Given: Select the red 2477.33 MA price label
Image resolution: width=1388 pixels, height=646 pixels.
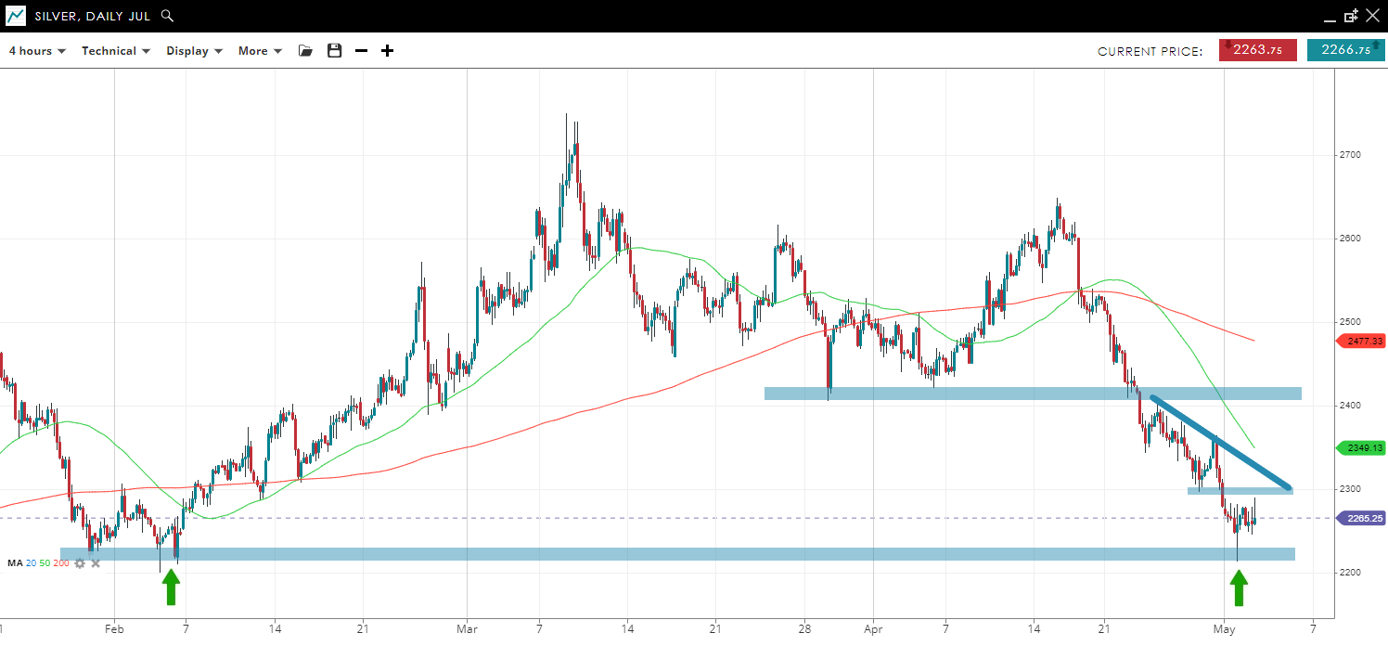Looking at the screenshot, I should (x=1361, y=341).
